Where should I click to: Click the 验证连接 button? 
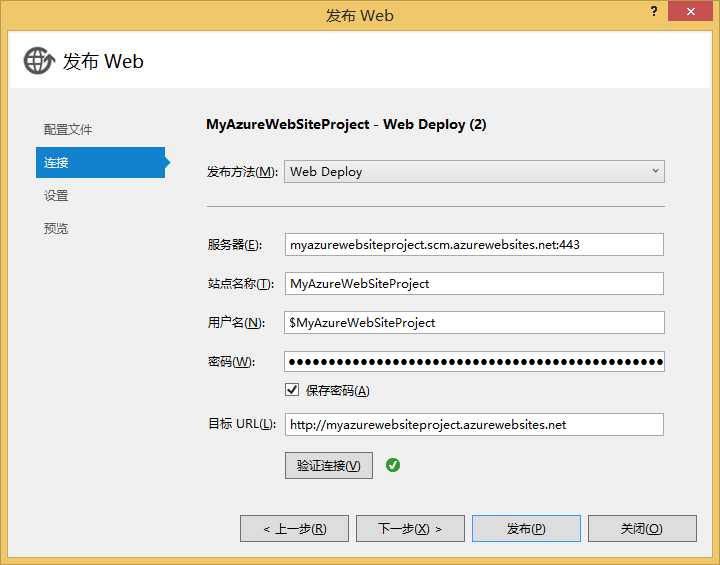pyautogui.click(x=329, y=466)
